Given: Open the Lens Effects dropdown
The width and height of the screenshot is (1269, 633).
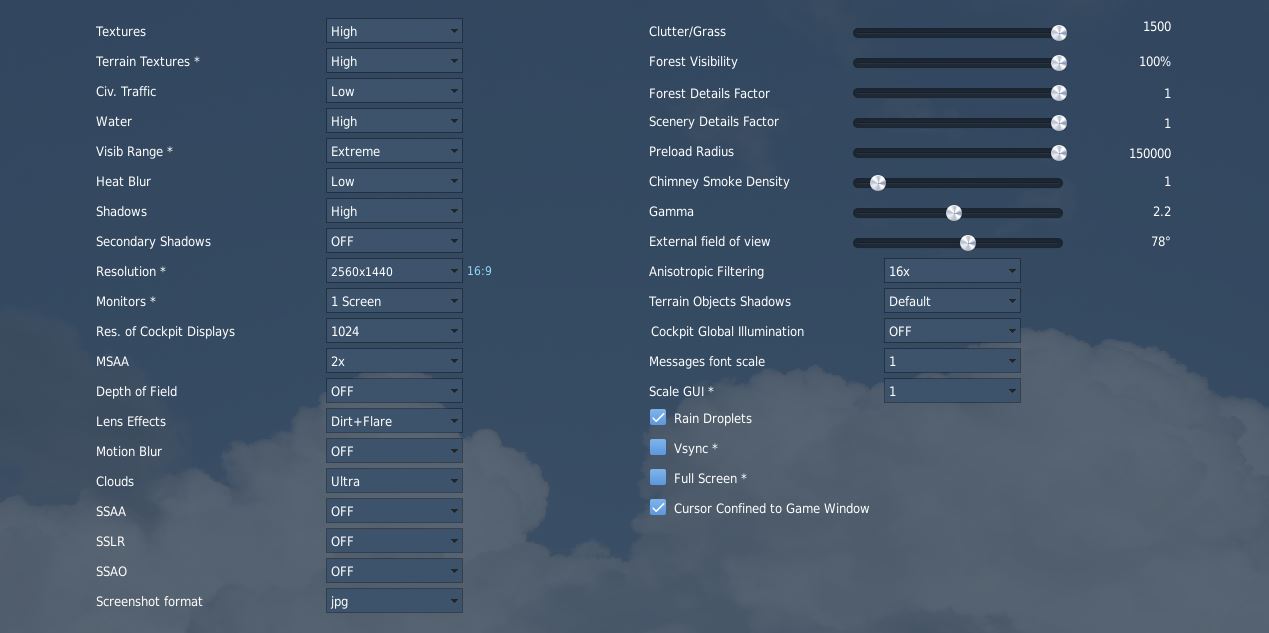Looking at the screenshot, I should click(394, 421).
